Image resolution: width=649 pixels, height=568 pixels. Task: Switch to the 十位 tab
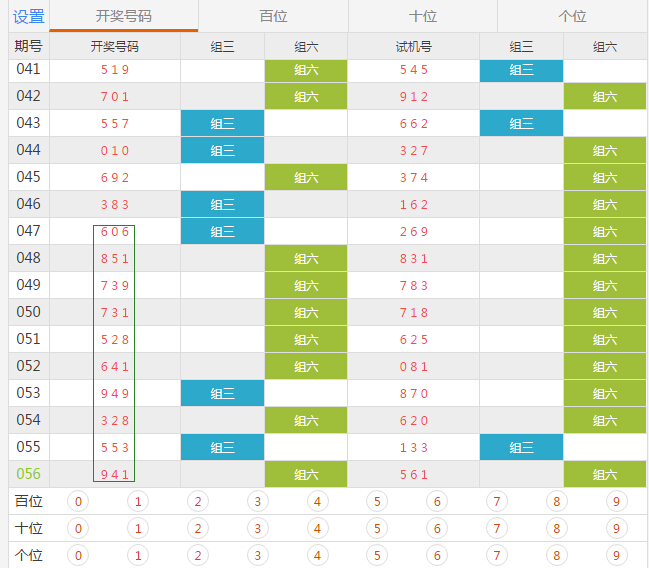[423, 16]
